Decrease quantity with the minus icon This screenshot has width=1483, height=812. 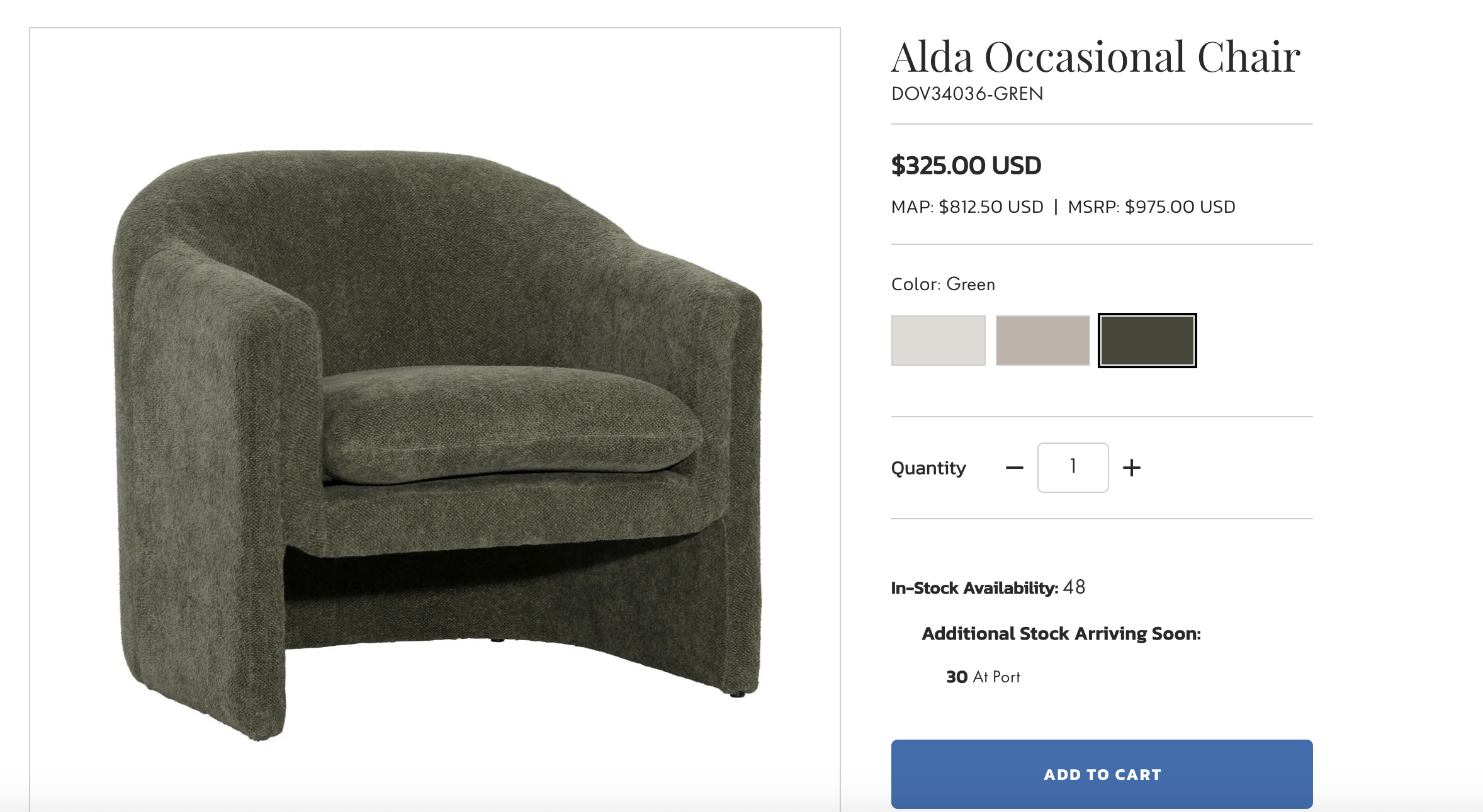pyautogui.click(x=1014, y=468)
